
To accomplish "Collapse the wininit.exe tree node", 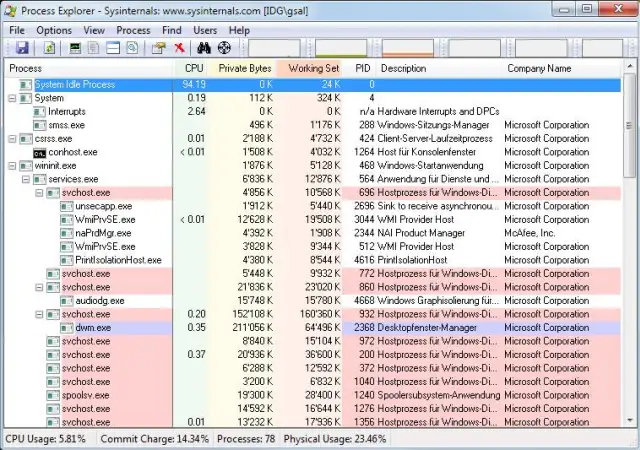I will coord(13,165).
